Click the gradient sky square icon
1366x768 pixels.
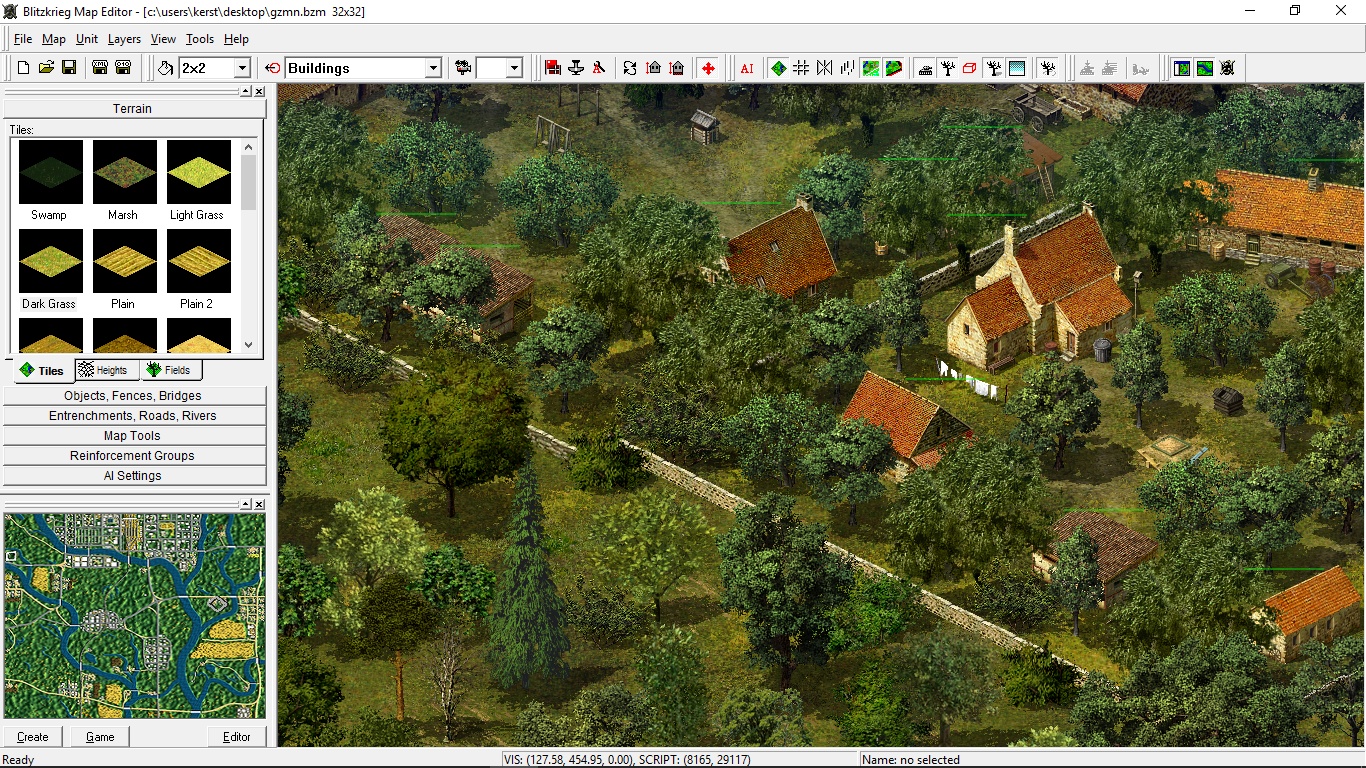pyautogui.click(x=1017, y=68)
